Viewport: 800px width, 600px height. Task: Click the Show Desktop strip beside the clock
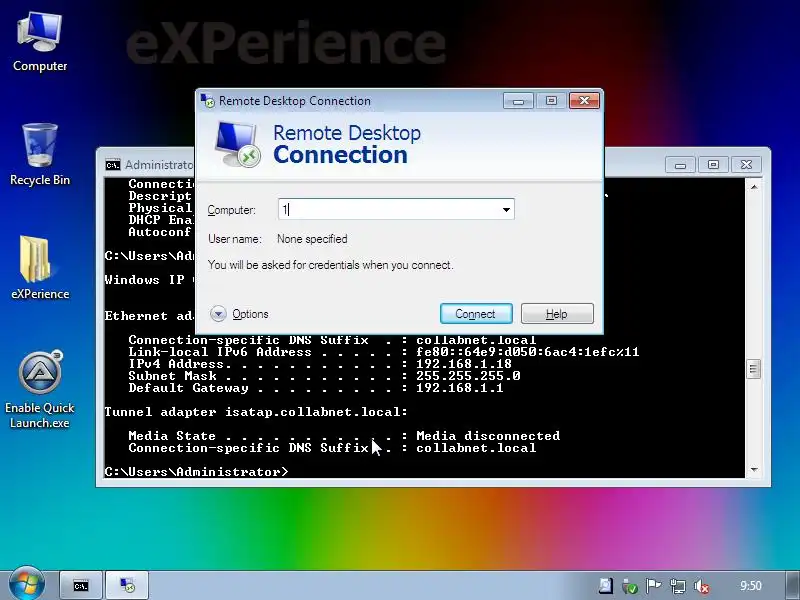click(793, 586)
